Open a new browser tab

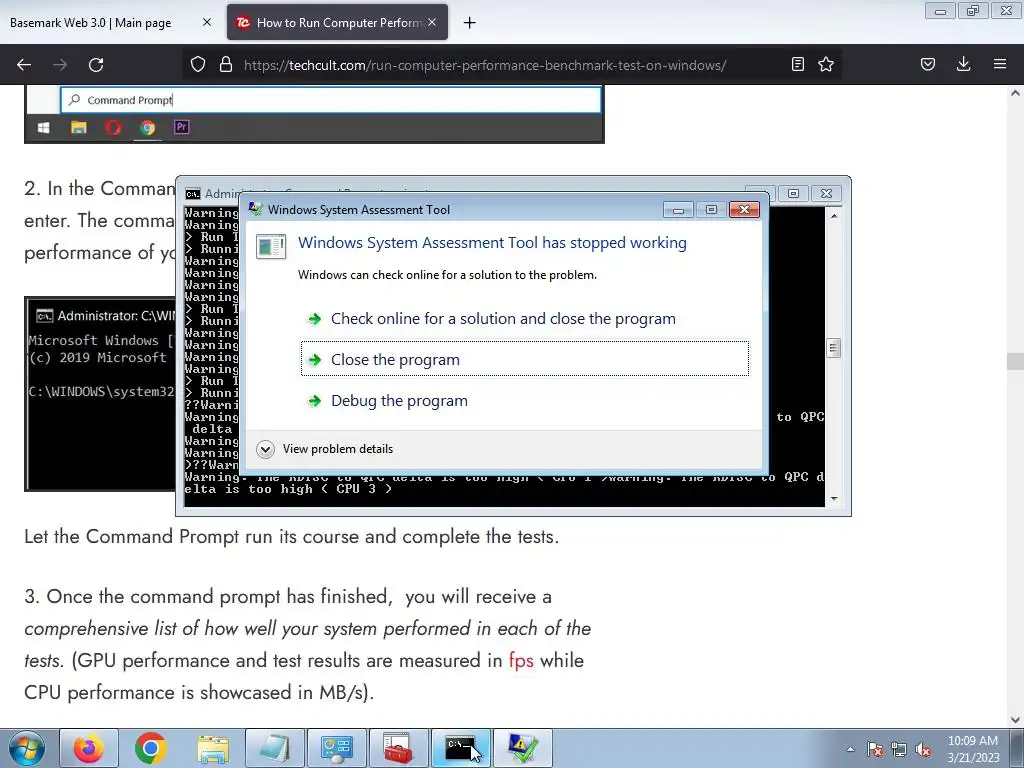point(470,23)
